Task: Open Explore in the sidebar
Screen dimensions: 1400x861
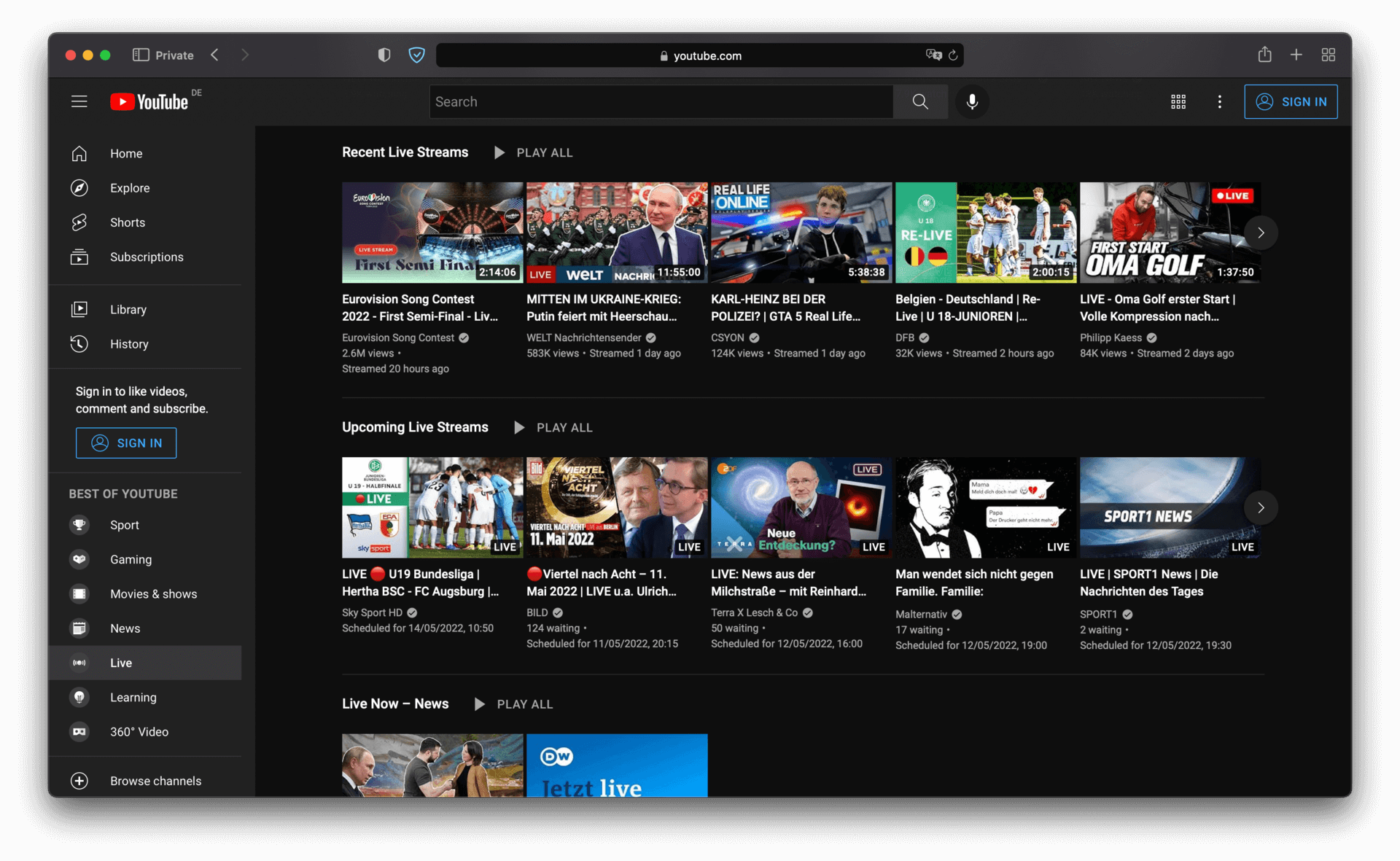Action: click(x=144, y=188)
